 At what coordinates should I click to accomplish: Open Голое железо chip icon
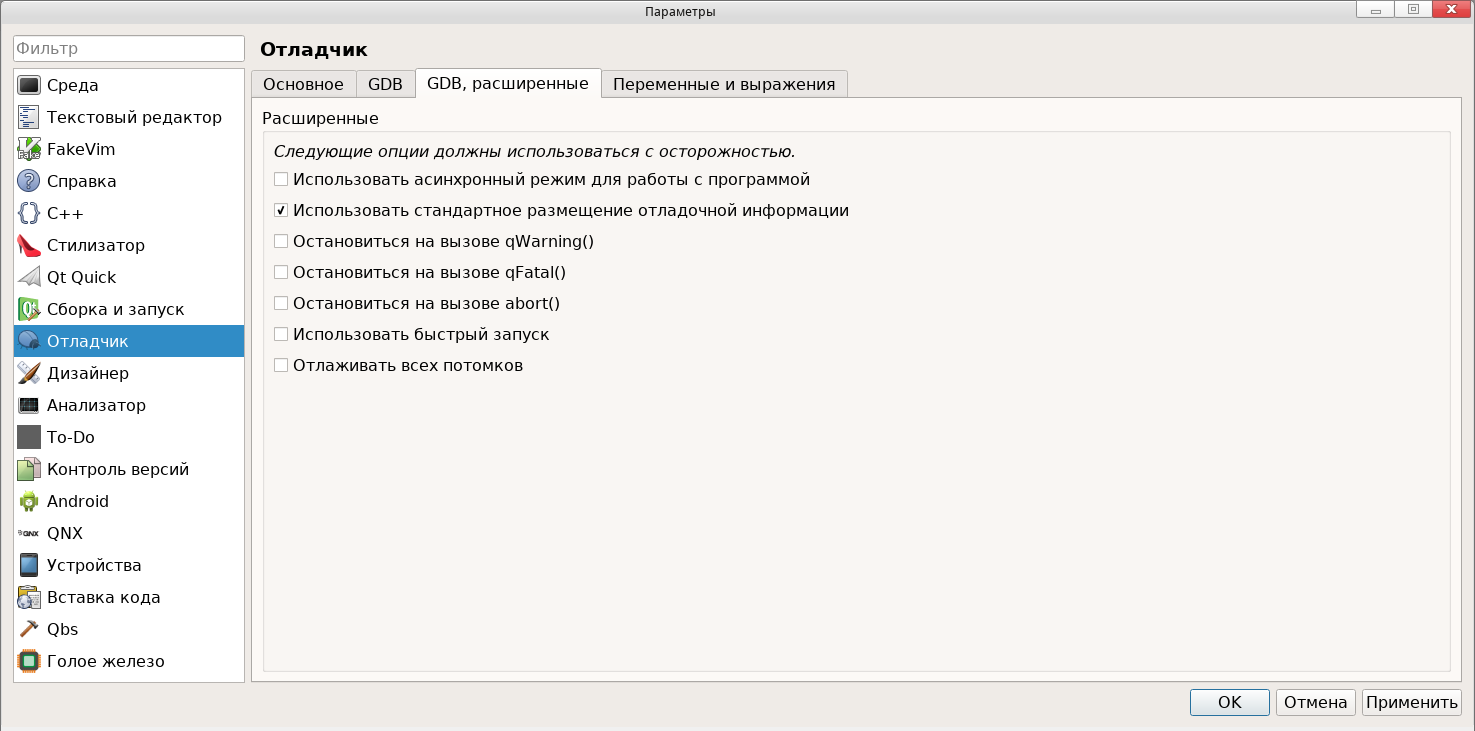point(29,662)
